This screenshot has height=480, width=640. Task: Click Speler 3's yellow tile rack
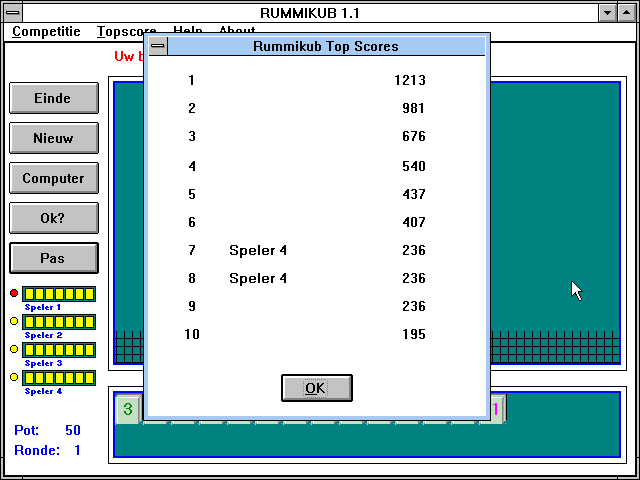pyautogui.click(x=59, y=350)
